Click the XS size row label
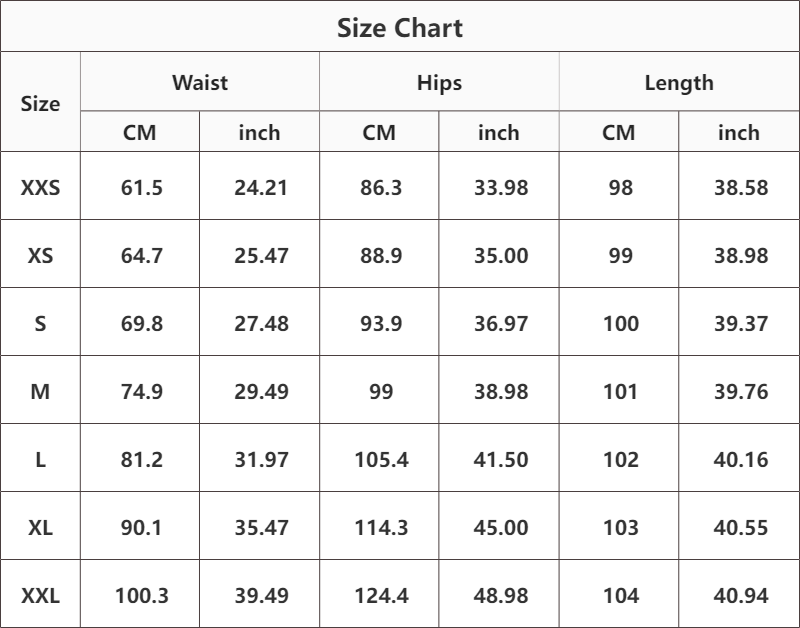This screenshot has width=800, height=628. [x=40, y=255]
